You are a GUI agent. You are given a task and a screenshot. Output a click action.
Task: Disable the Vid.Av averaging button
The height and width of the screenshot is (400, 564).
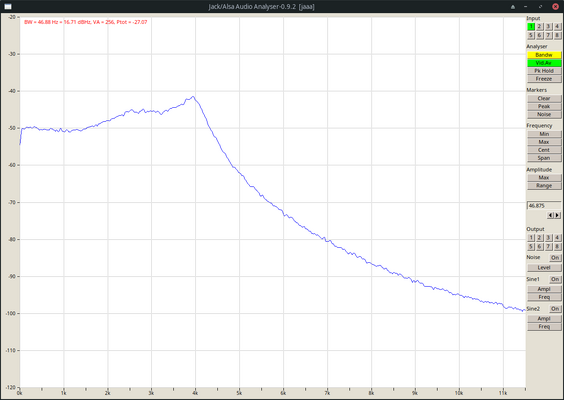point(544,63)
